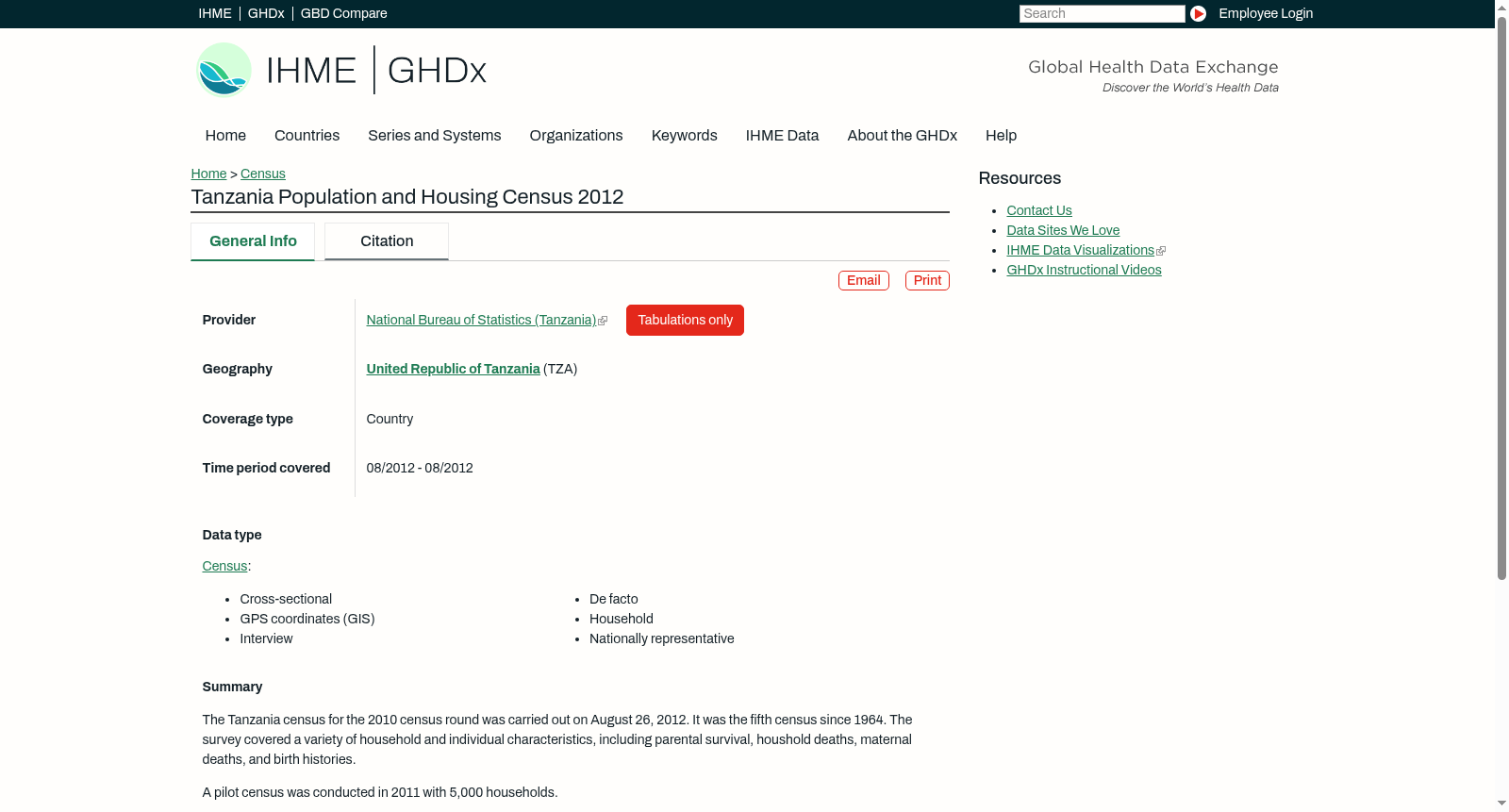Focus the Search input field

(x=1102, y=13)
